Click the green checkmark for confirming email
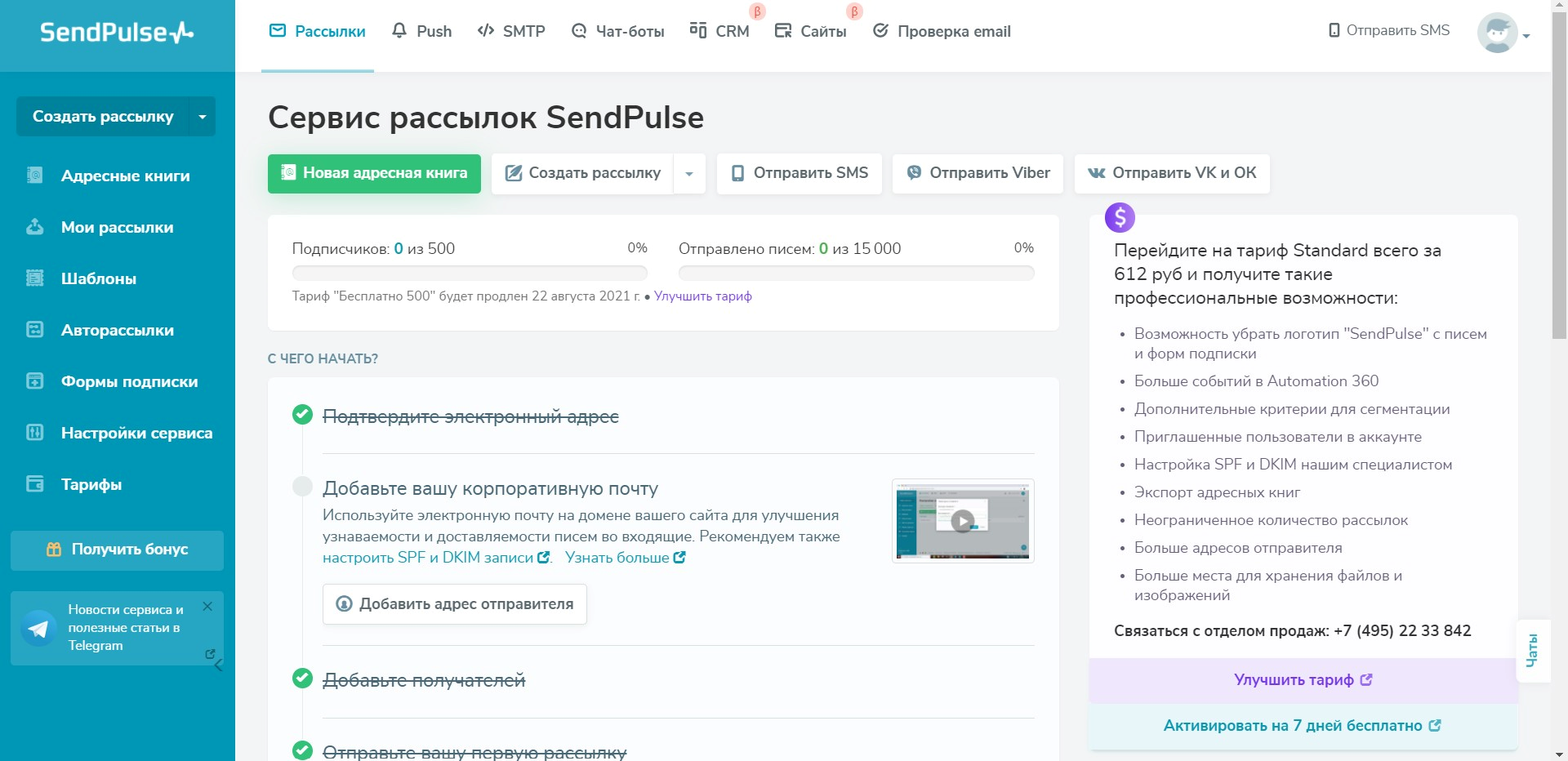1568x761 pixels. click(302, 415)
